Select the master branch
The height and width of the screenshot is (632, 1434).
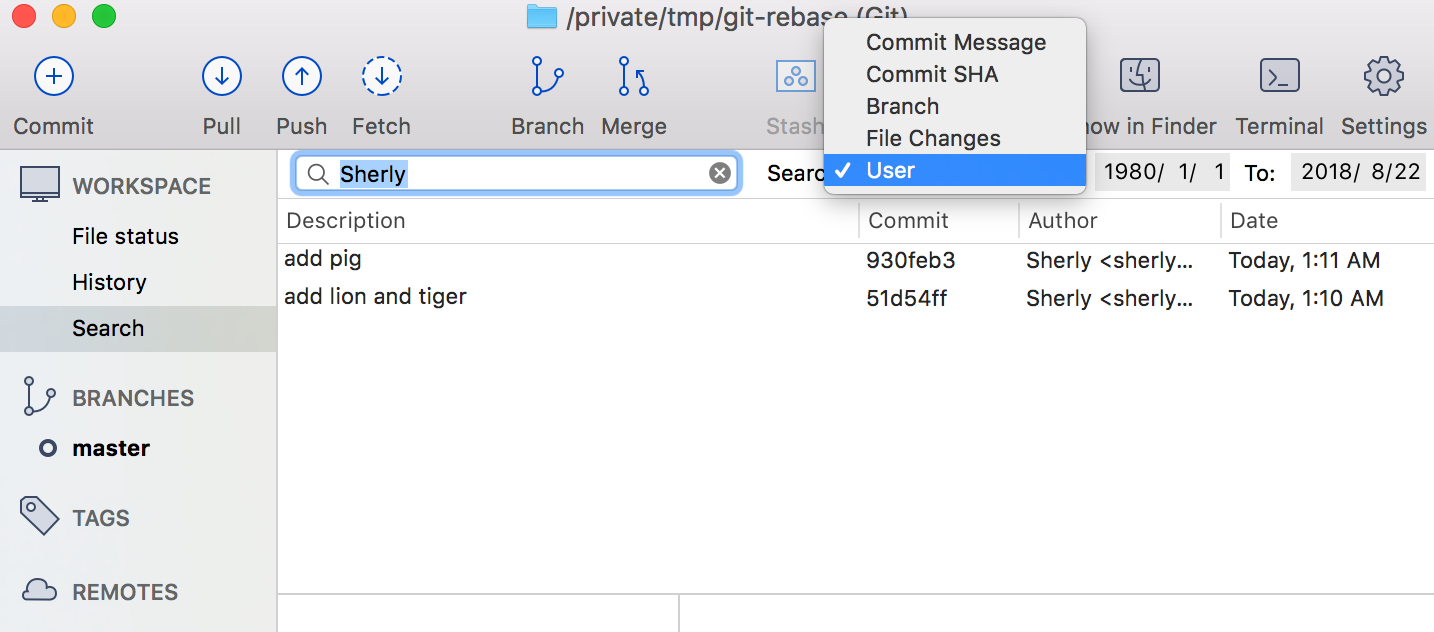click(111, 449)
